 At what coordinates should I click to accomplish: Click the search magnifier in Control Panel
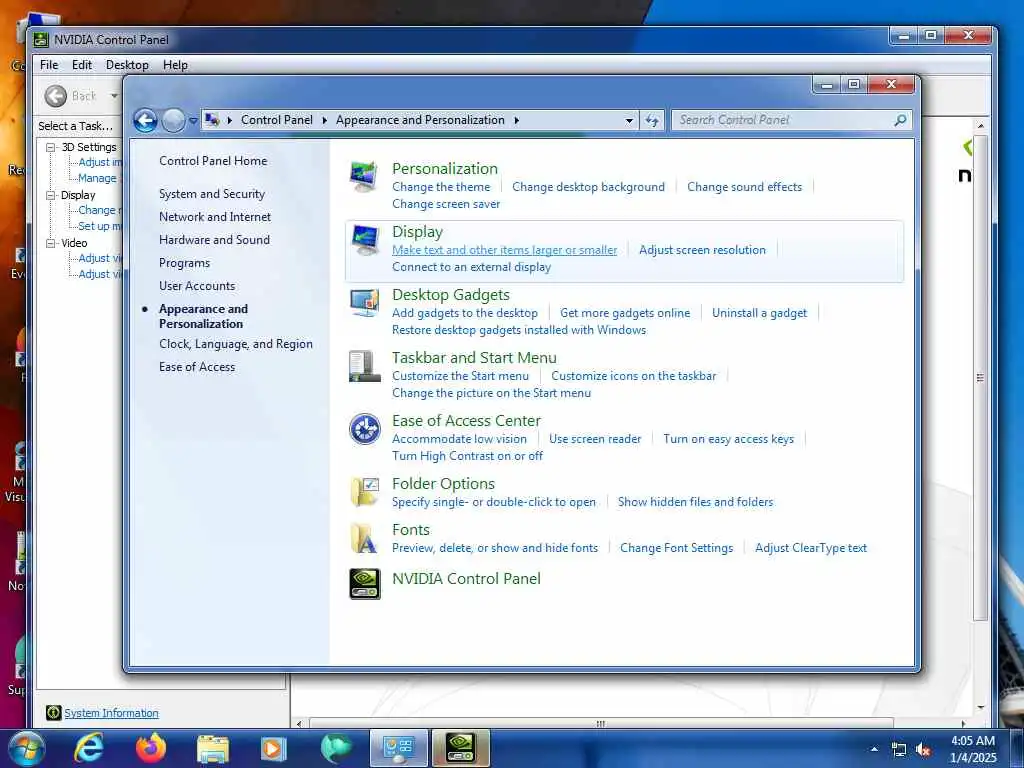click(x=900, y=120)
